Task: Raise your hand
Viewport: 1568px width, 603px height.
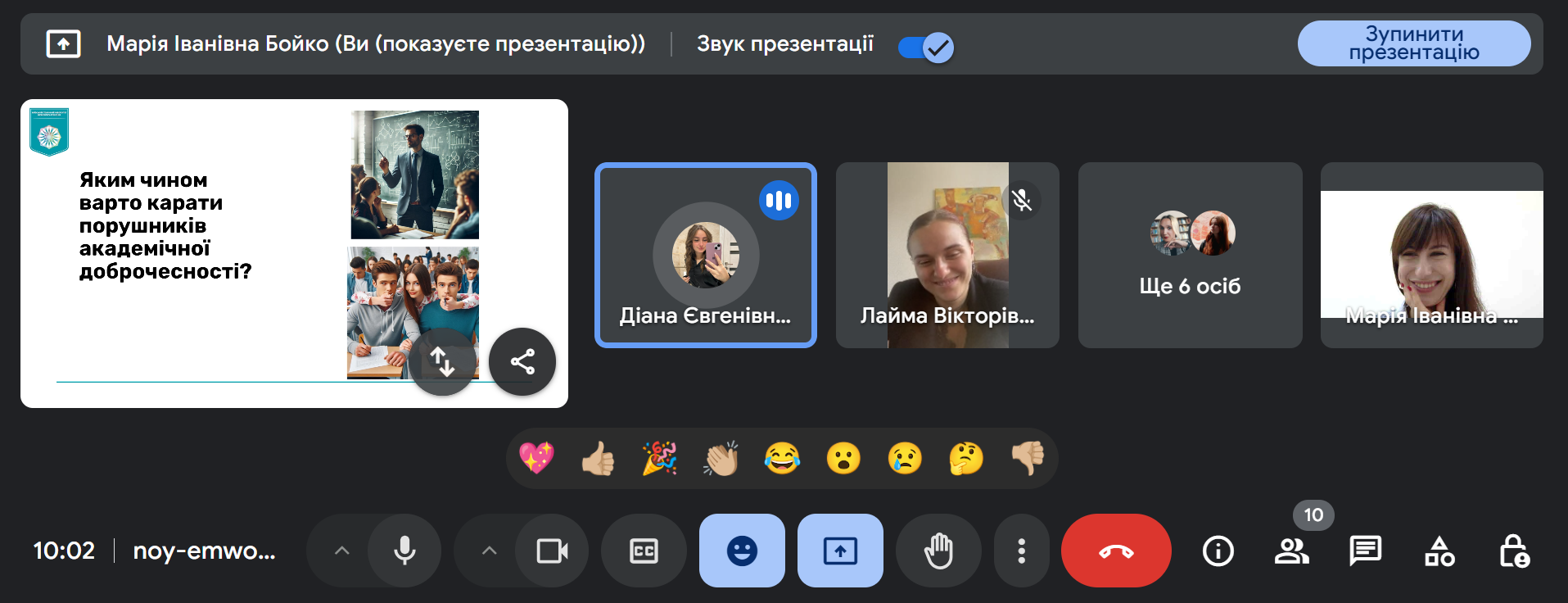Action: tap(938, 551)
